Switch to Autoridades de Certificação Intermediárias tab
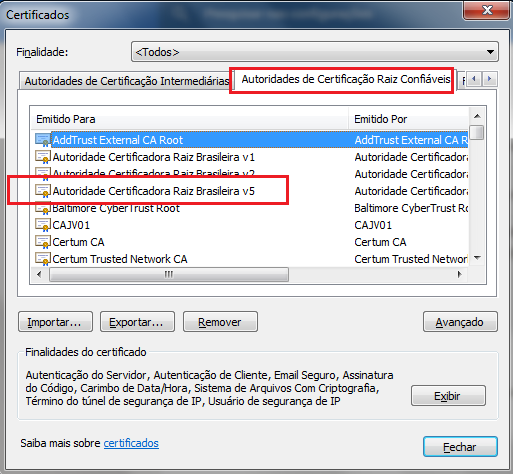This screenshot has height=474, width=513. [126, 81]
